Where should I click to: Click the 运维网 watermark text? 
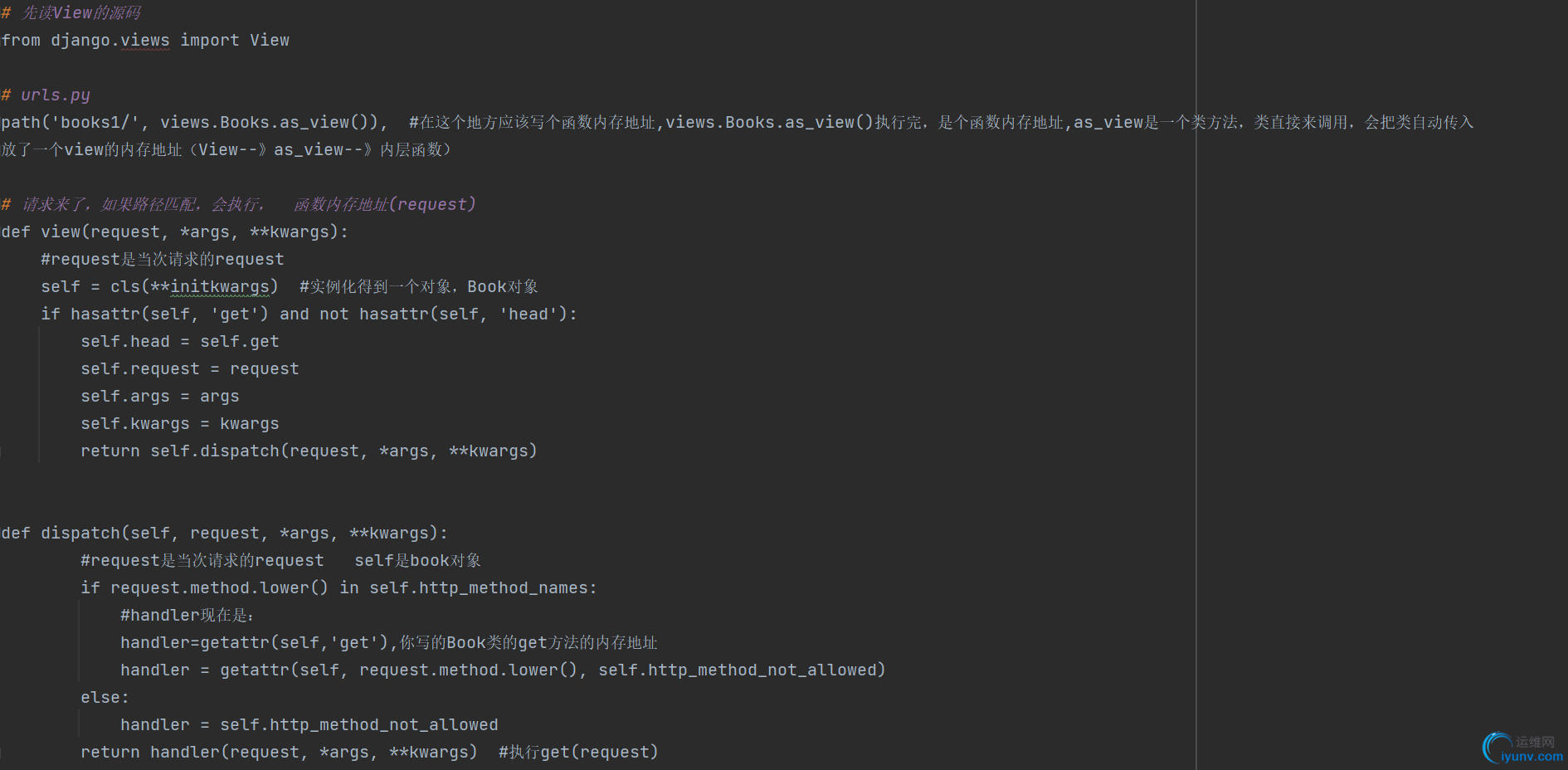1535,742
